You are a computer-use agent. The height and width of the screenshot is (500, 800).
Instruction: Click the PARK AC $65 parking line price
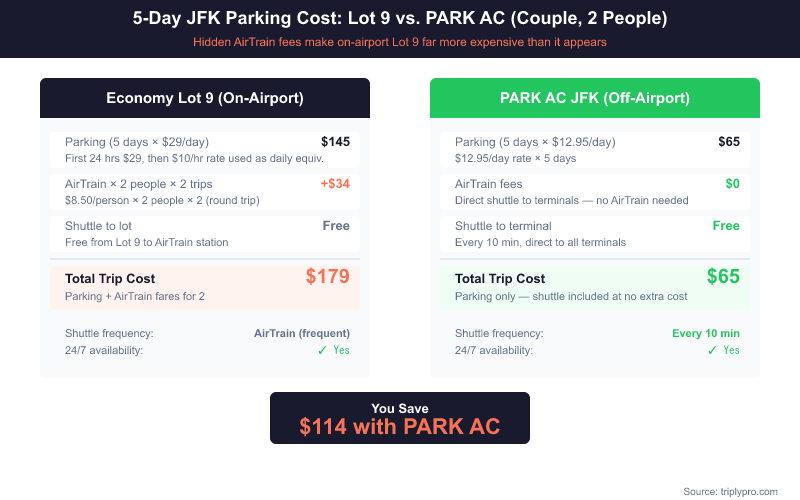pos(729,142)
